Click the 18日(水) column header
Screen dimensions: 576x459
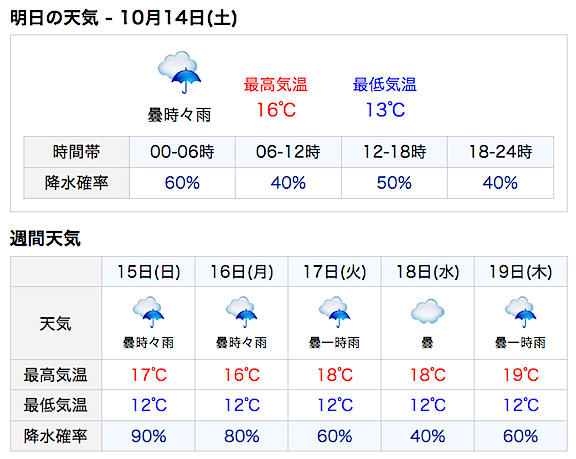point(428,272)
